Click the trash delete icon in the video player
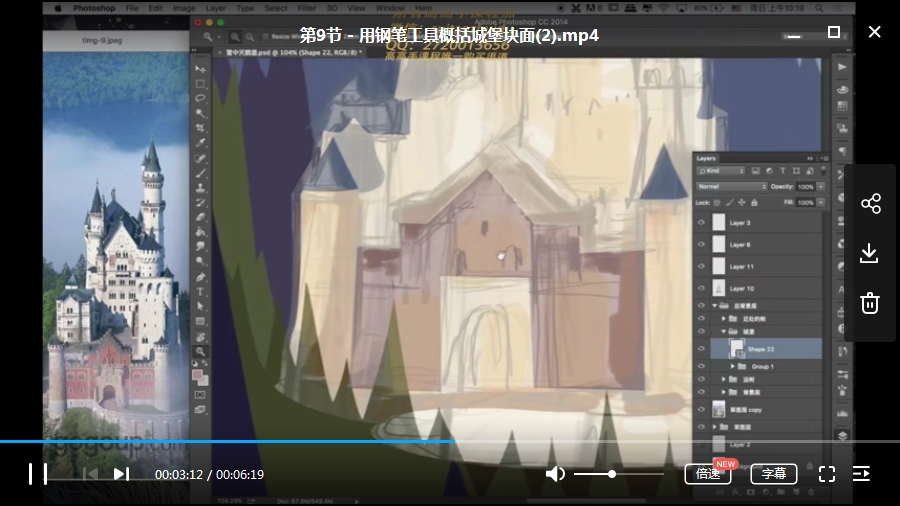Viewport: 900px width, 506px height. [x=870, y=303]
